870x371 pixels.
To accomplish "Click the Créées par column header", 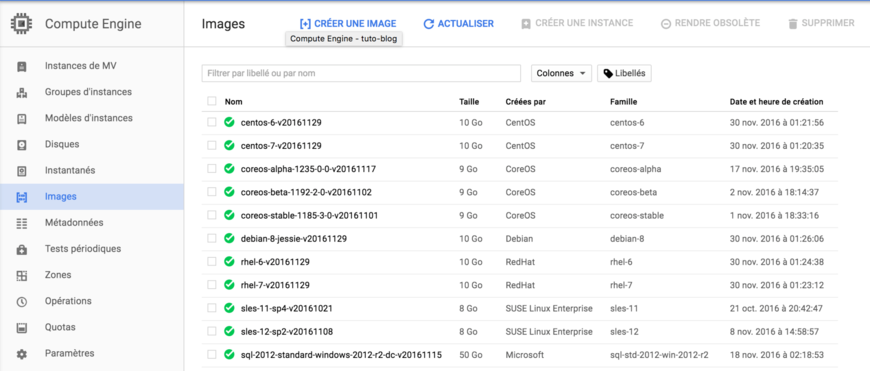I will click(525, 101).
